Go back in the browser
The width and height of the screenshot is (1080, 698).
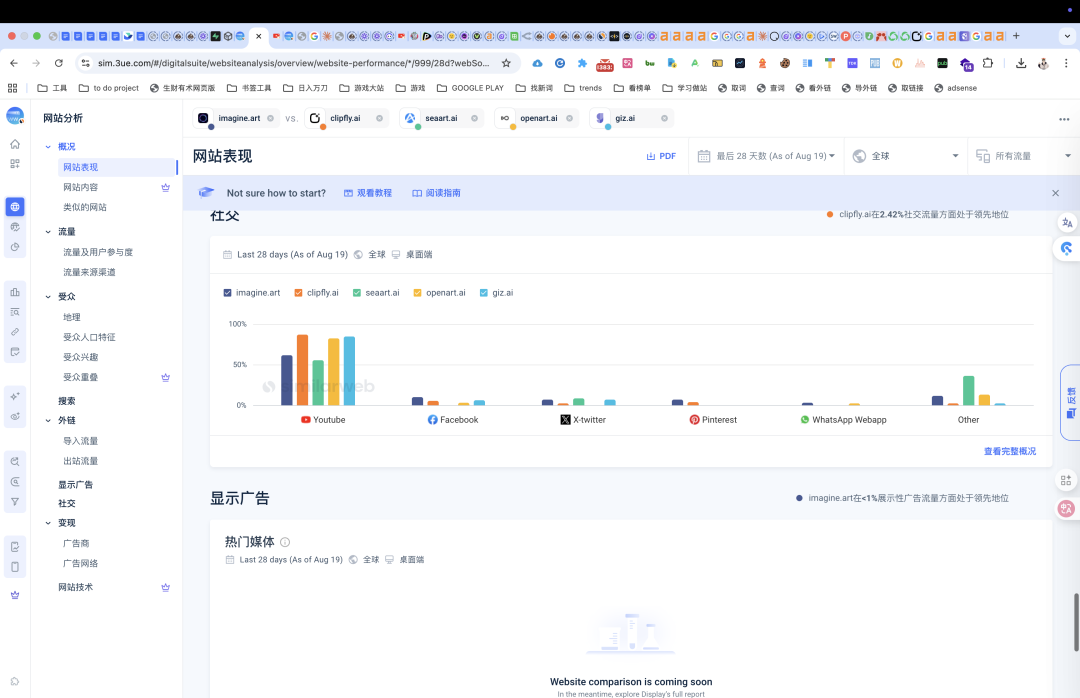[14, 63]
